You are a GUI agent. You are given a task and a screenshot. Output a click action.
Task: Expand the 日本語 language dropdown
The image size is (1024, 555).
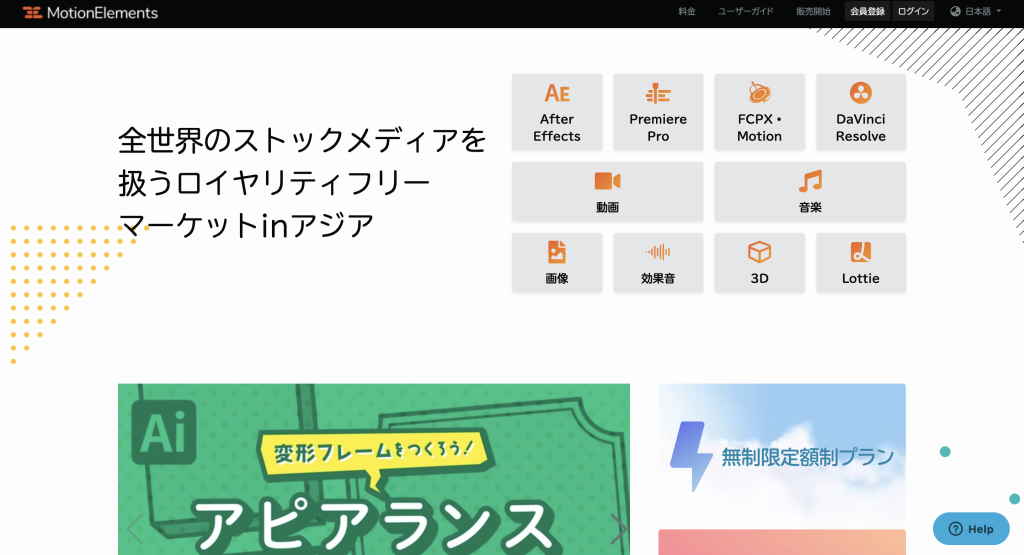pos(975,12)
